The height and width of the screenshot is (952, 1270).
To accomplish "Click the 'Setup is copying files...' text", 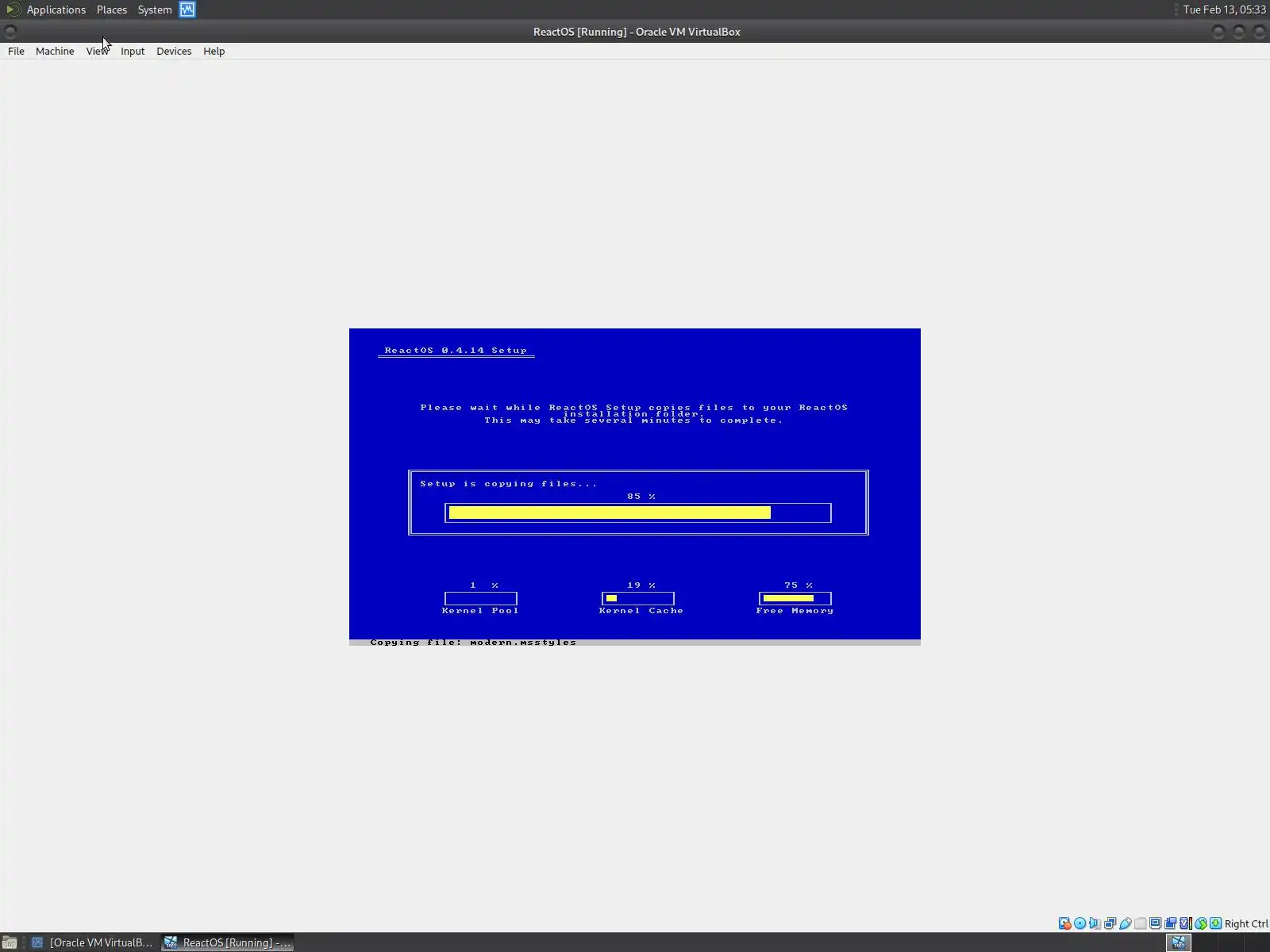I will [x=509, y=484].
